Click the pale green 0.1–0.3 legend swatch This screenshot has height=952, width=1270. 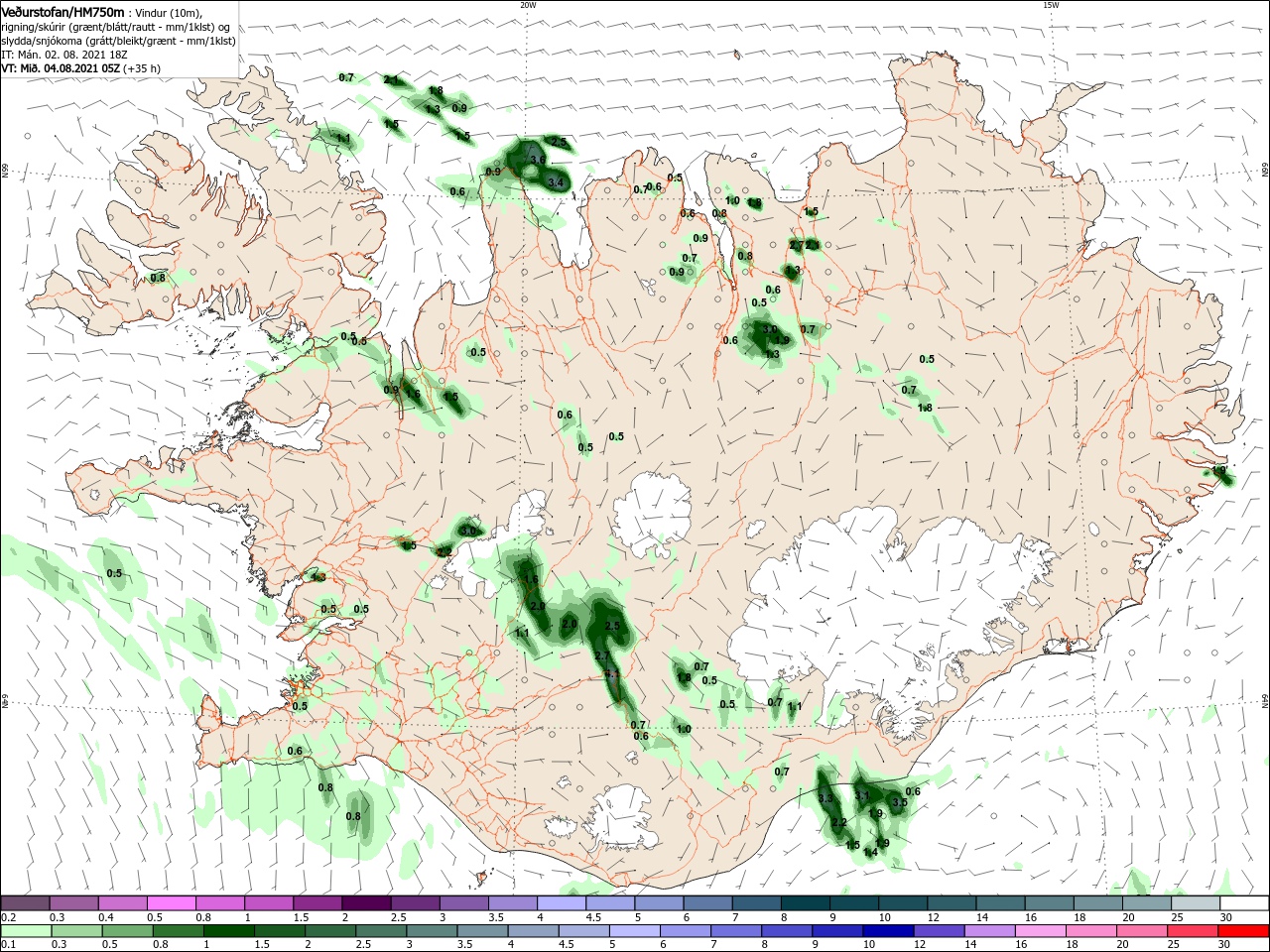[27, 931]
